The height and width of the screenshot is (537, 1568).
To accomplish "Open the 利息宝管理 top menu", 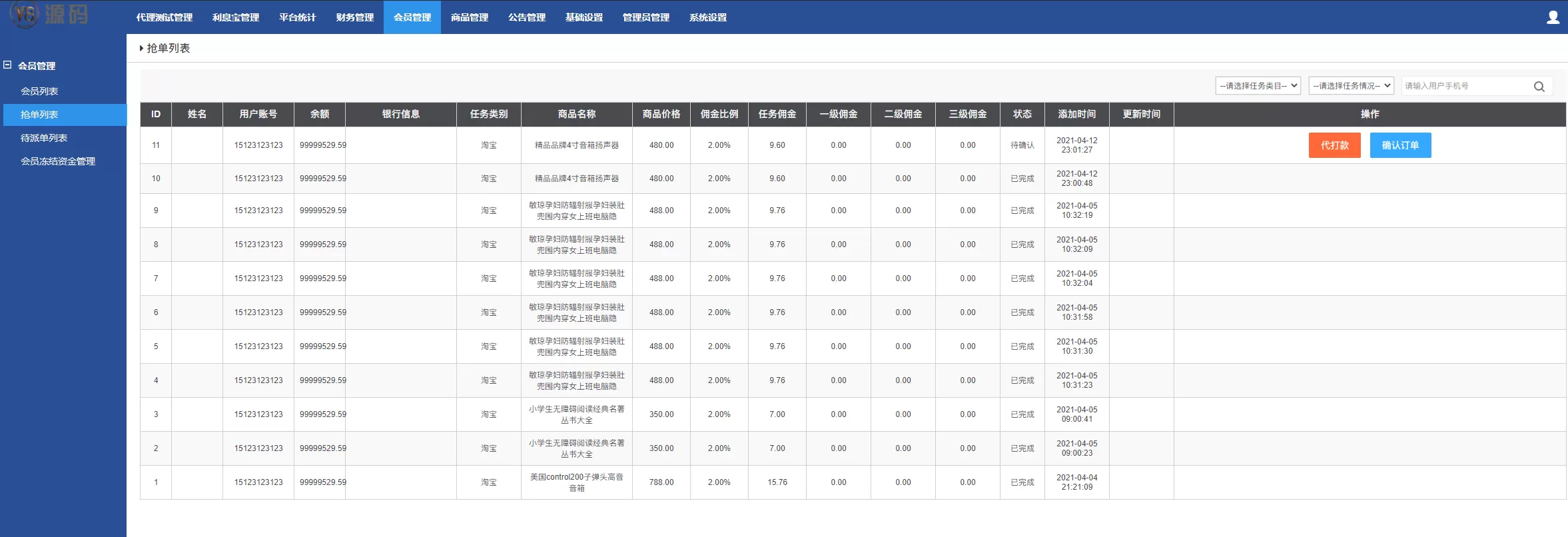I will 235,17.
